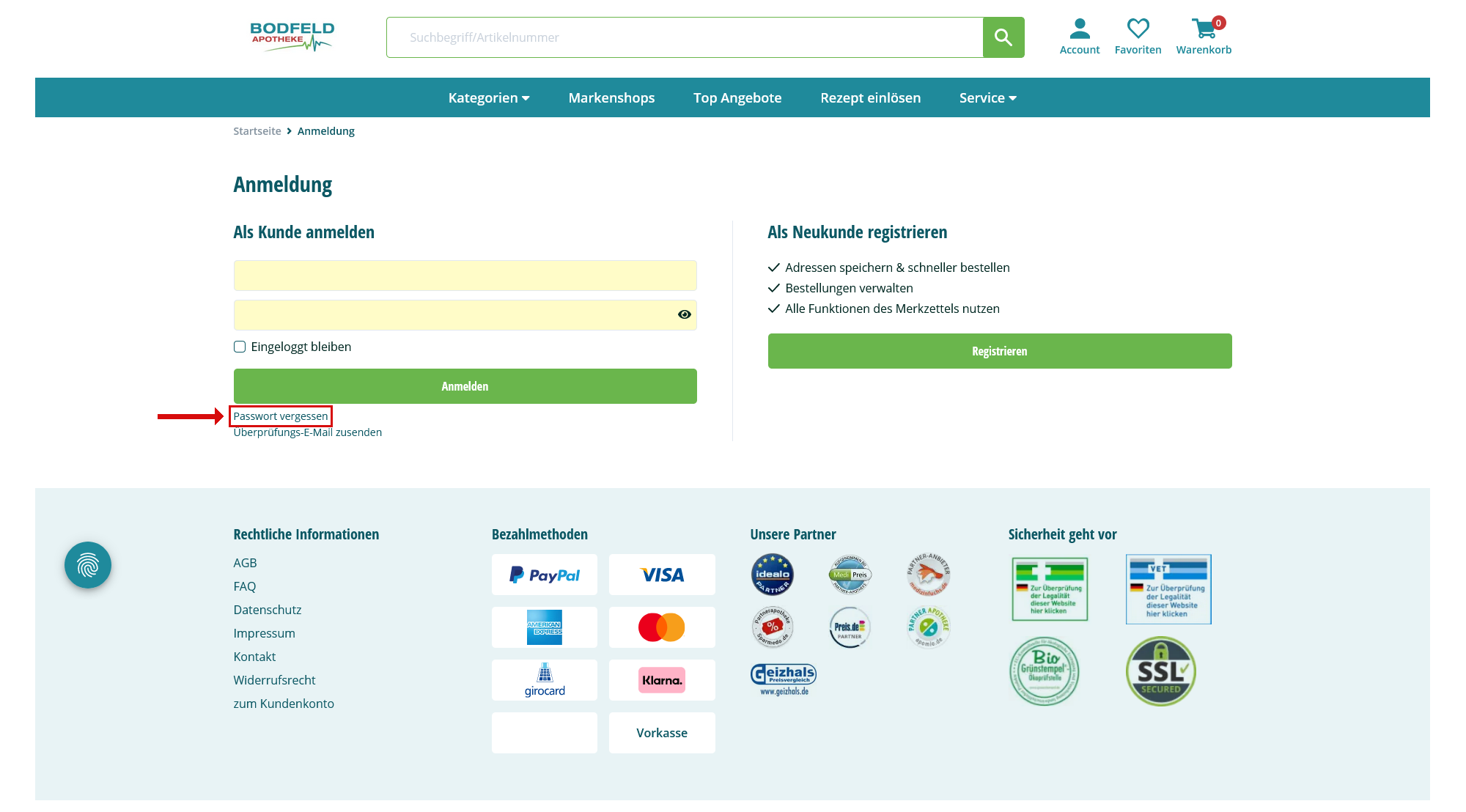
Task: Click Passwort vergessen link
Action: pyautogui.click(x=281, y=416)
